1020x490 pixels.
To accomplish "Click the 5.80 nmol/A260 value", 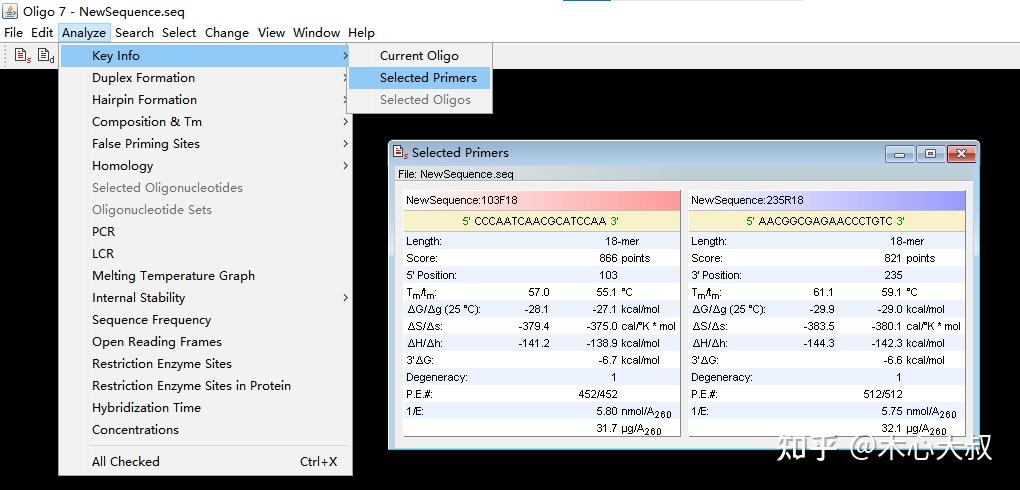I will tap(634, 412).
